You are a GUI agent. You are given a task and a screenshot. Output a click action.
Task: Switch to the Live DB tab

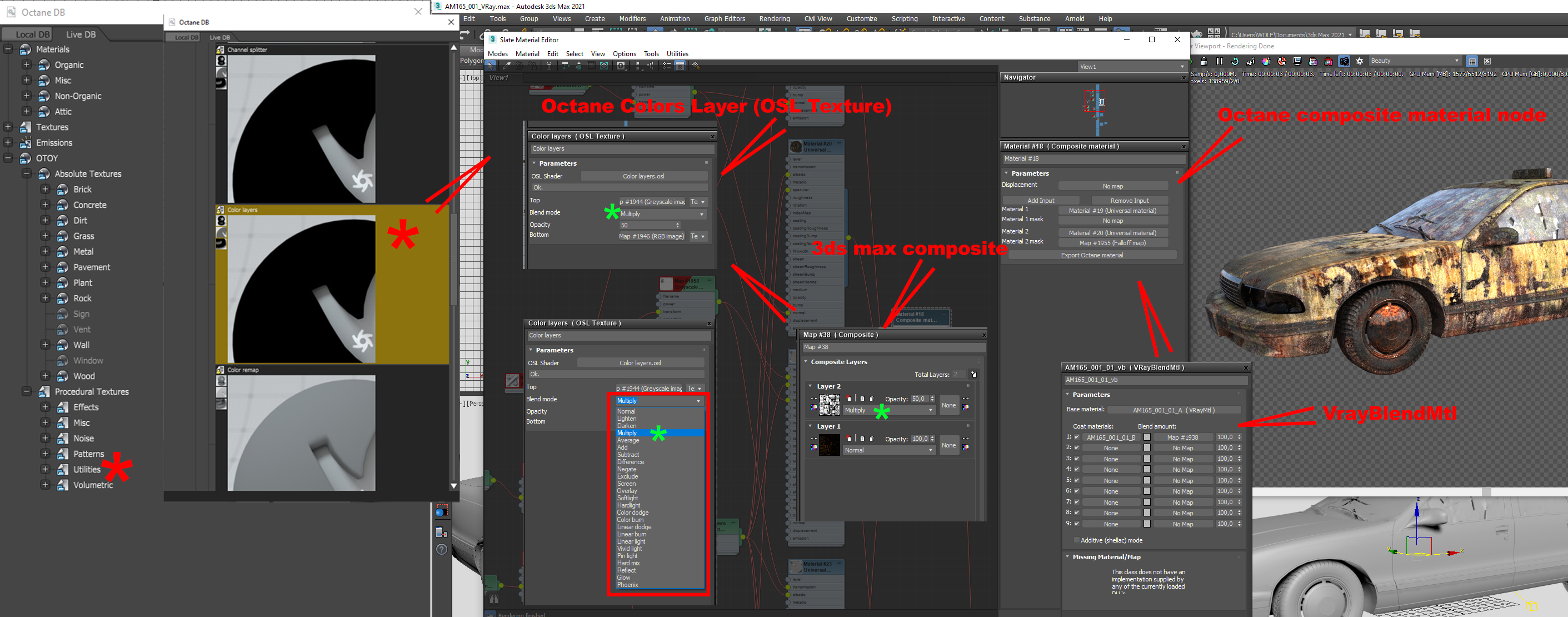(81, 34)
